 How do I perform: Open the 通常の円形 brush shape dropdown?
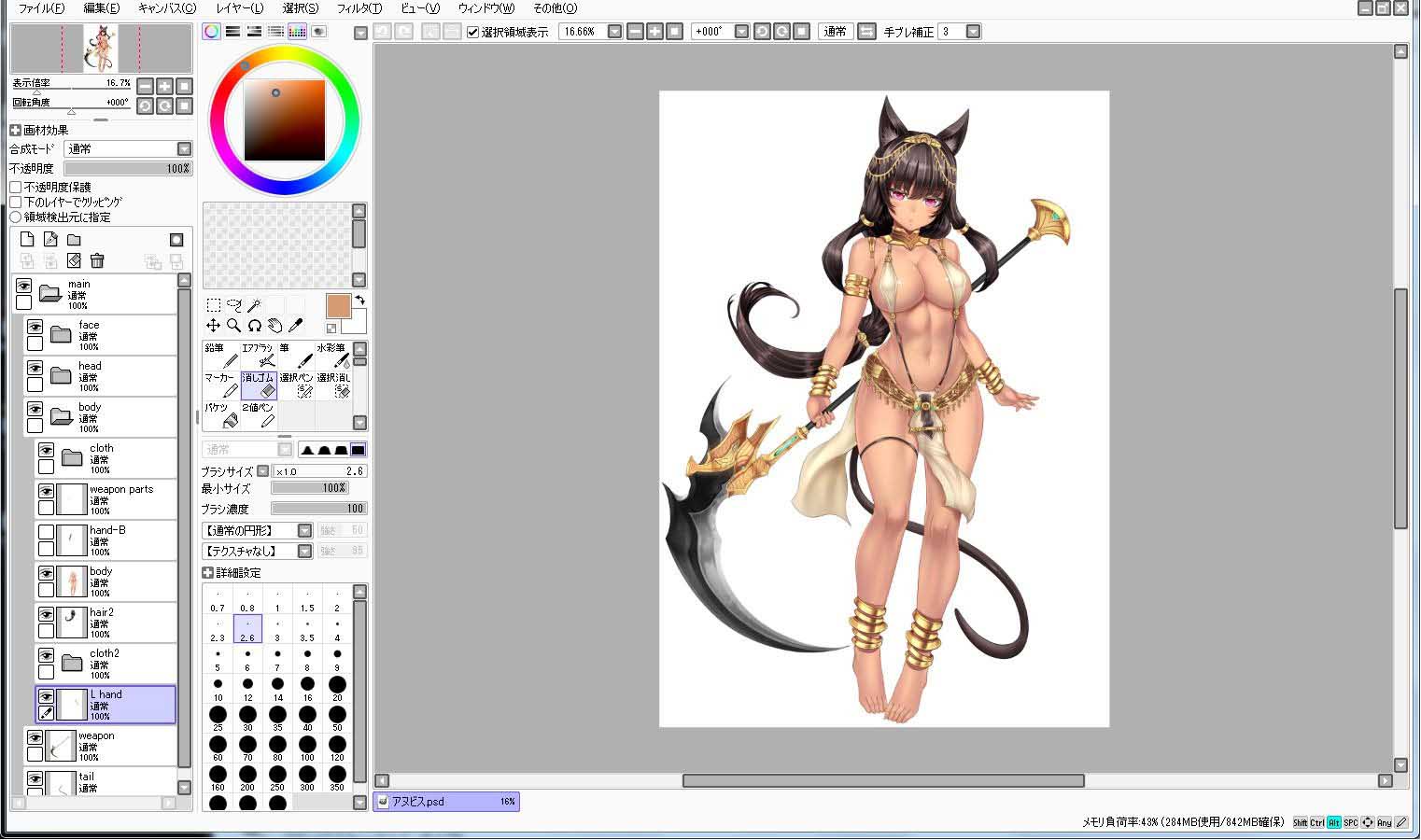(x=257, y=530)
